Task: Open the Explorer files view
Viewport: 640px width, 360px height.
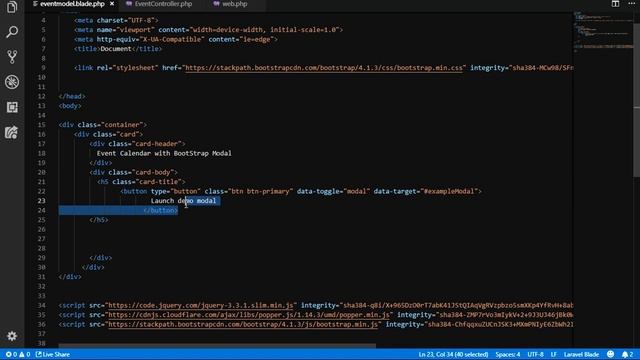Action: pyautogui.click(x=12, y=7)
